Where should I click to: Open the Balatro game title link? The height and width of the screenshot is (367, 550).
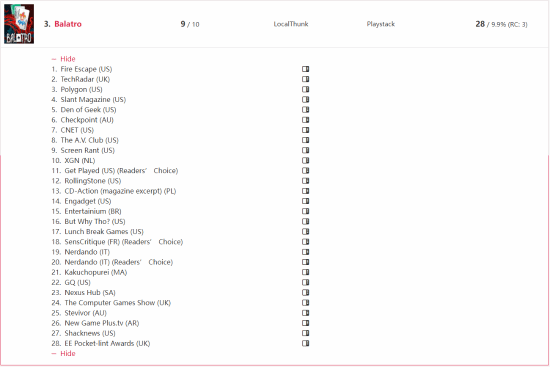click(68, 24)
